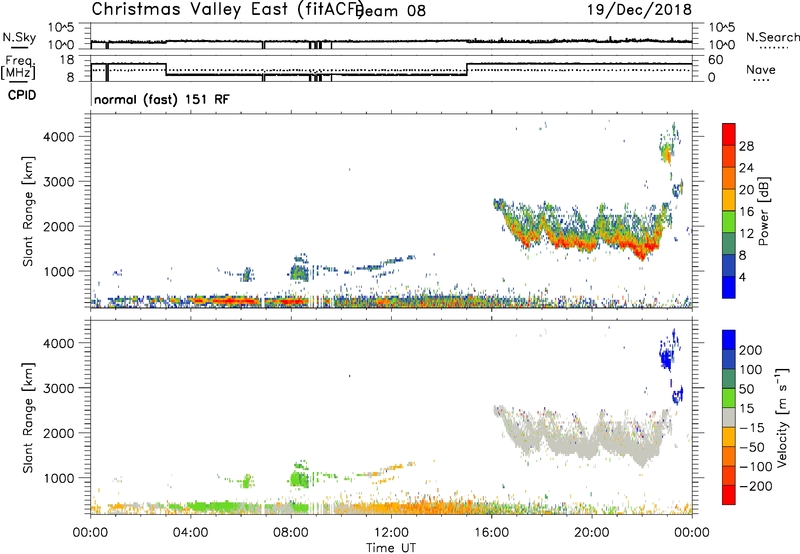Click the '1000' range tick of velocity panel
Image resolution: width=800 pixels, height=554 pixels.
pos(58,478)
